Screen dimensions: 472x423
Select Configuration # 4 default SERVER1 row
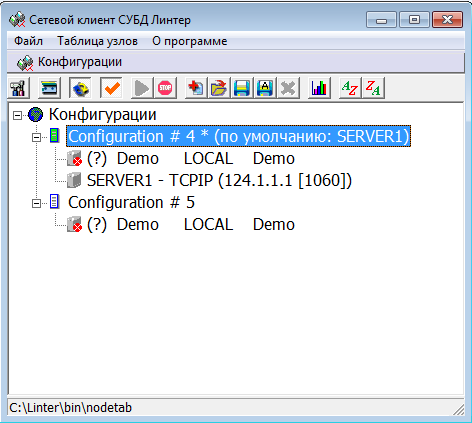pyautogui.click(x=238, y=136)
